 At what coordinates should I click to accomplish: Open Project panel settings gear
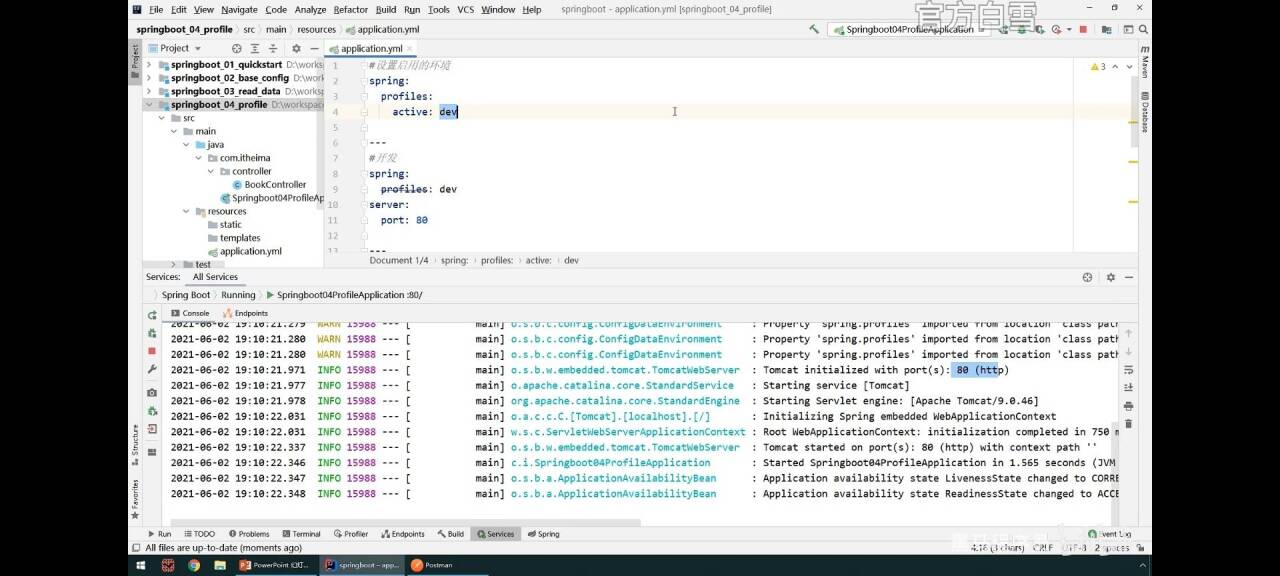pos(296,48)
